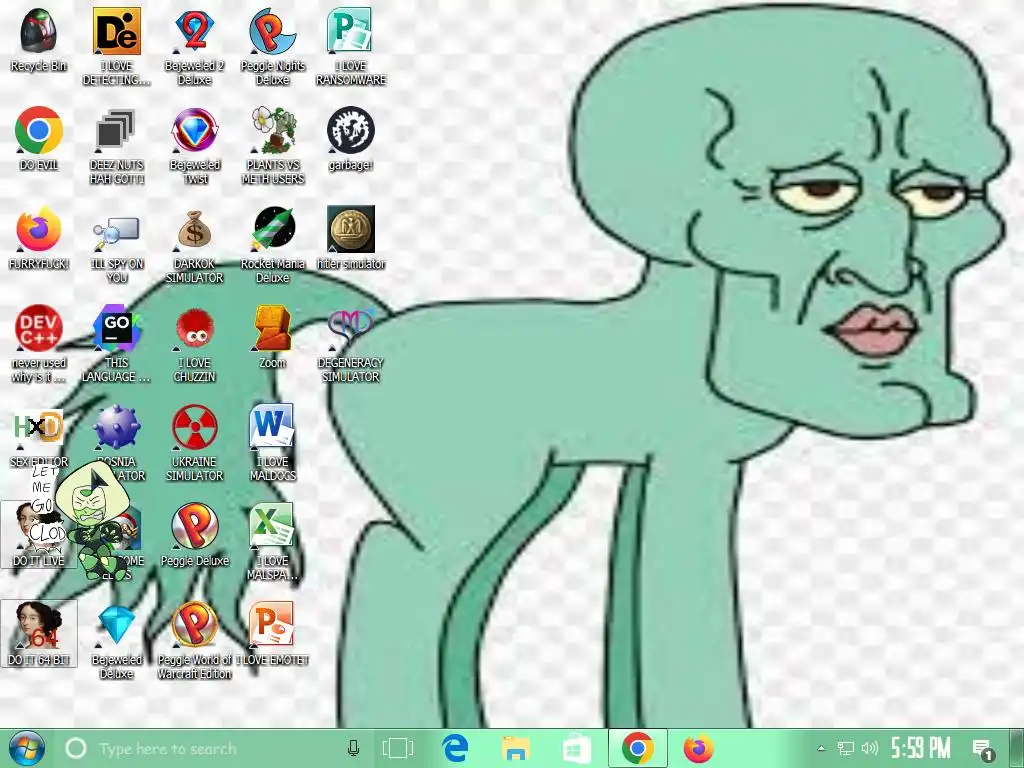Open the Dev C++ desktop shortcut
This screenshot has width=1024, height=768.
(x=39, y=344)
